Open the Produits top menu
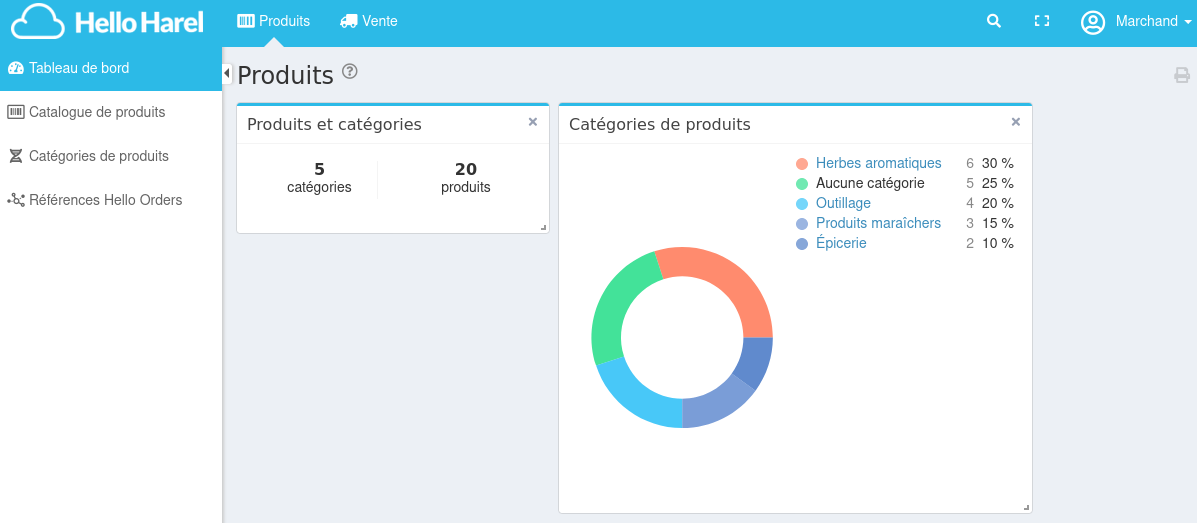This screenshot has height=523, width=1197. (274, 21)
